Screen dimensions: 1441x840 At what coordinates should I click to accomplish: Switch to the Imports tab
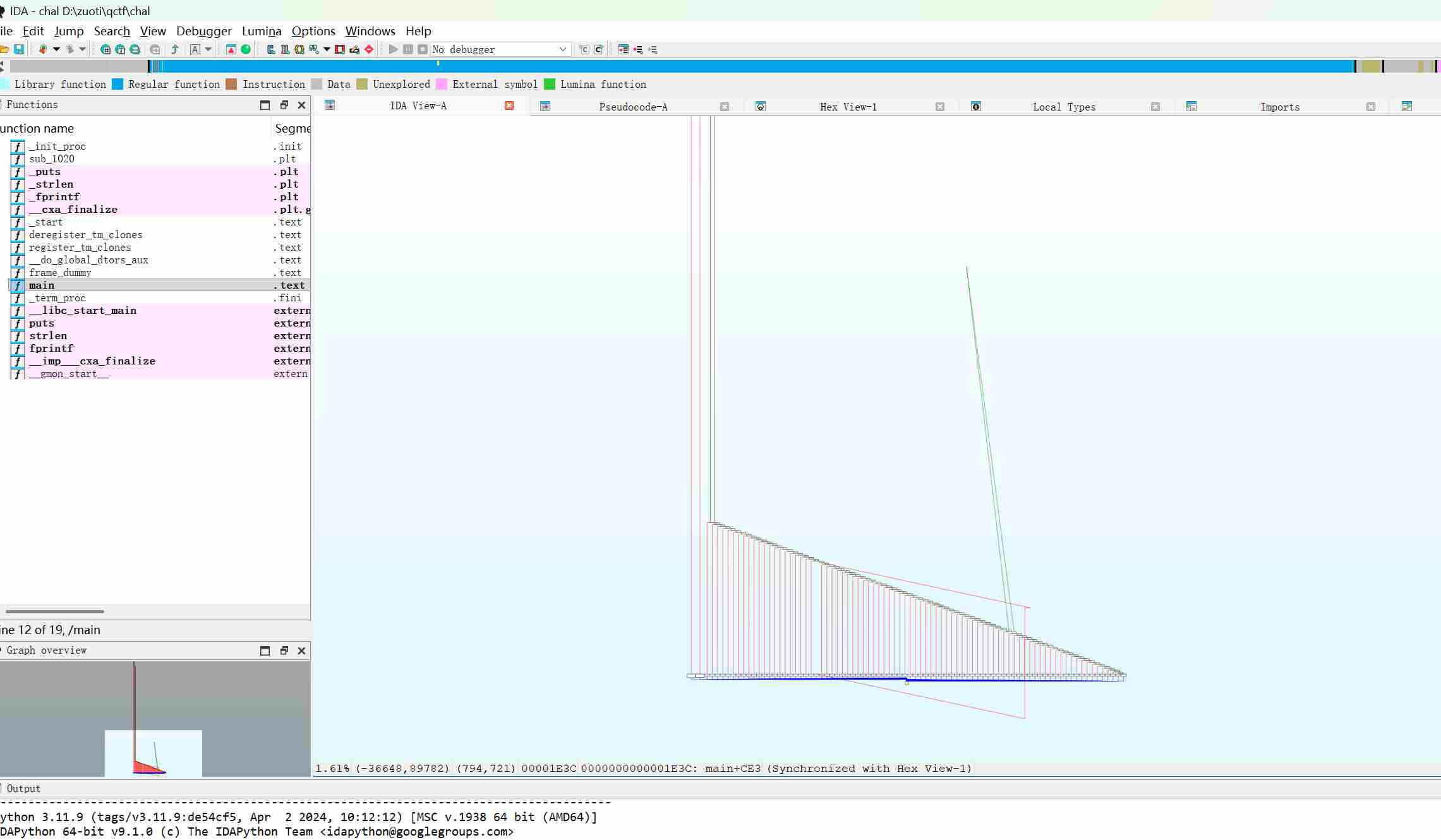coord(1279,107)
